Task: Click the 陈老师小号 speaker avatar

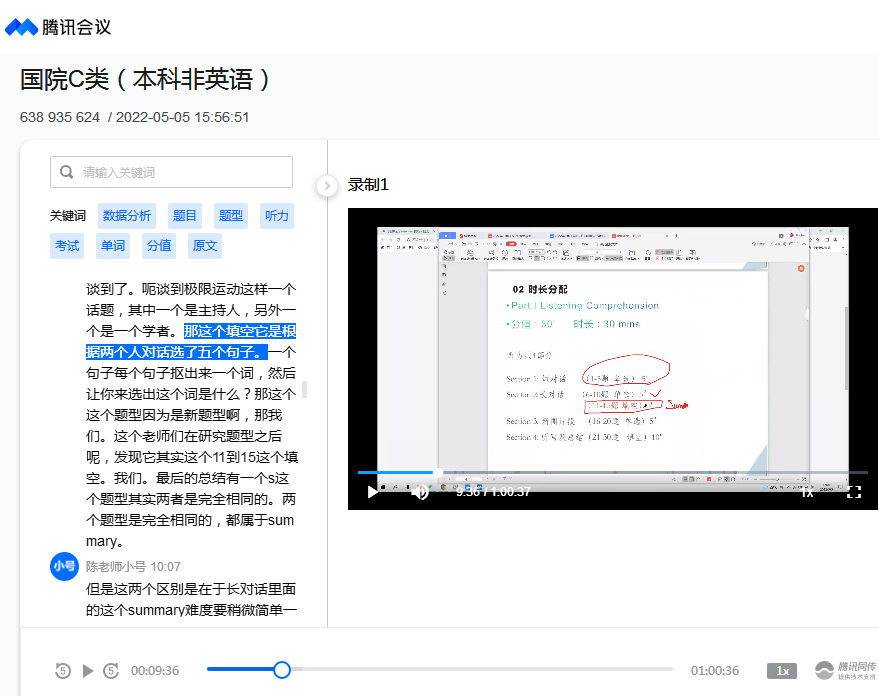Action: (x=64, y=566)
